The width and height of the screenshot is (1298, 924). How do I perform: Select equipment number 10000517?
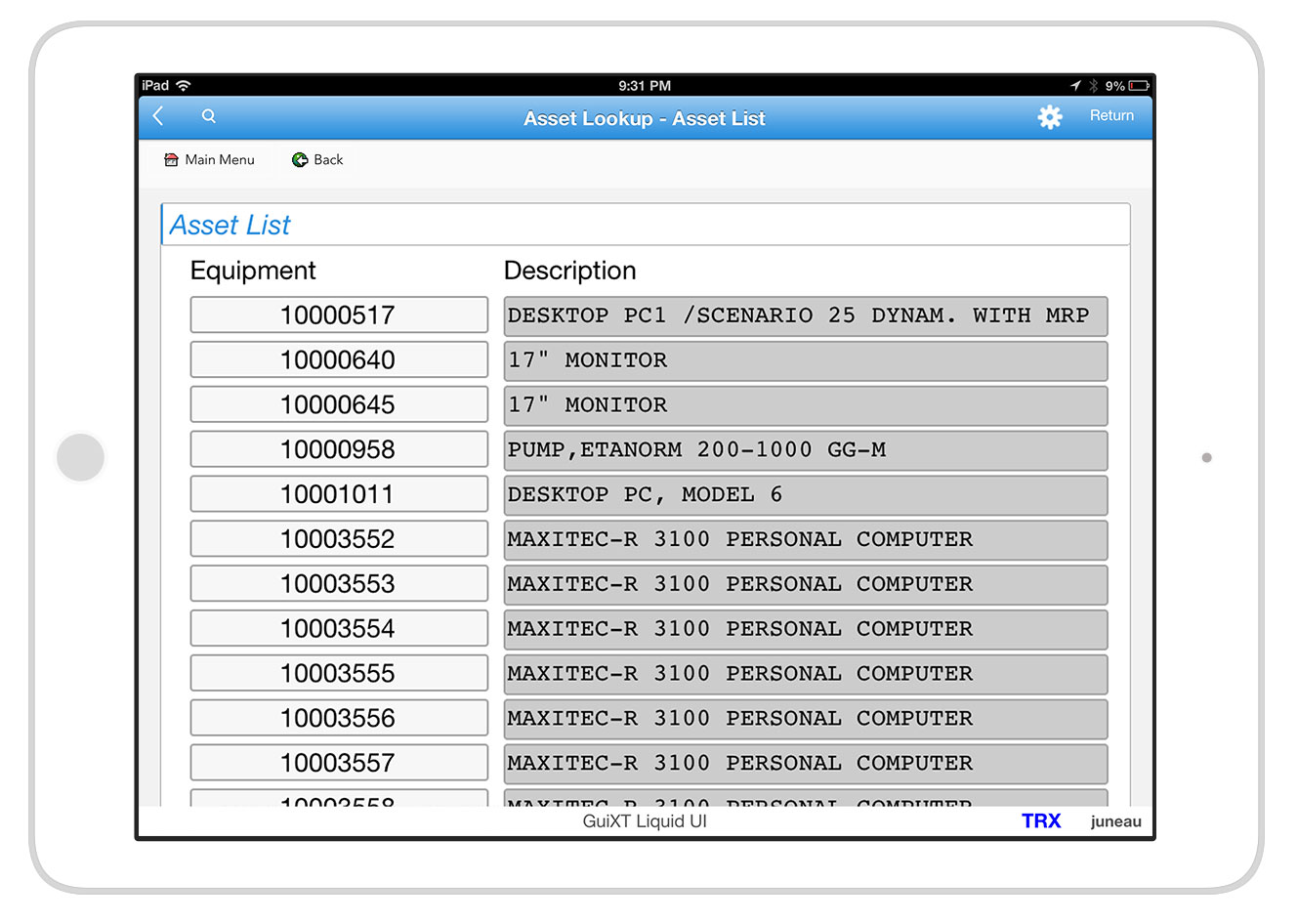tap(338, 315)
